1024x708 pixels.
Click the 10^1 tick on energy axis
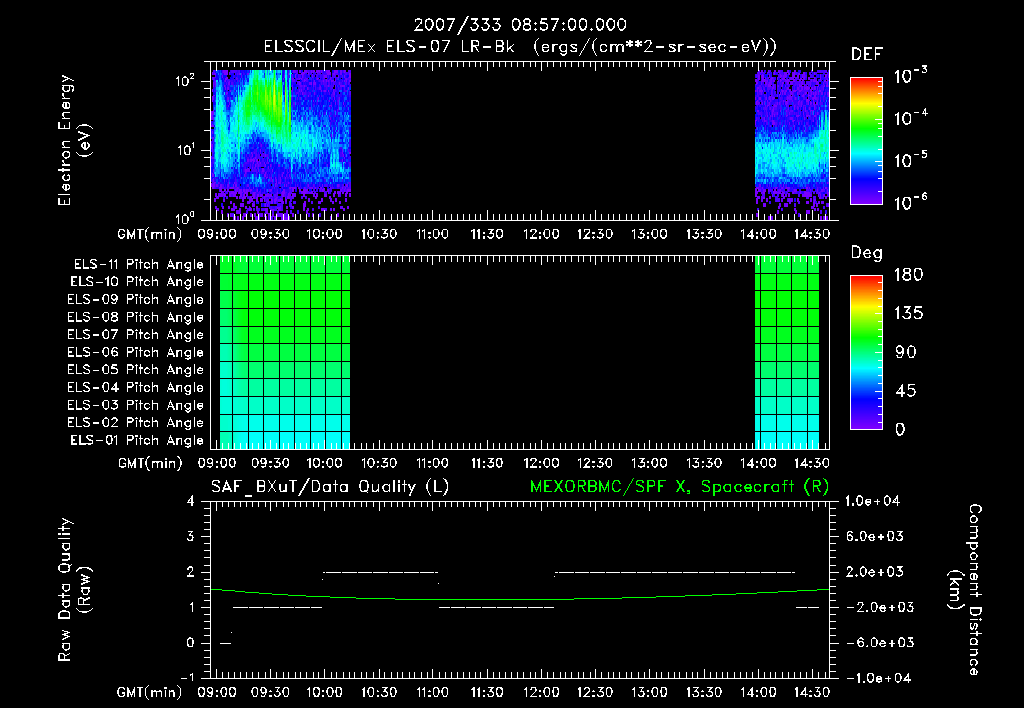point(186,150)
